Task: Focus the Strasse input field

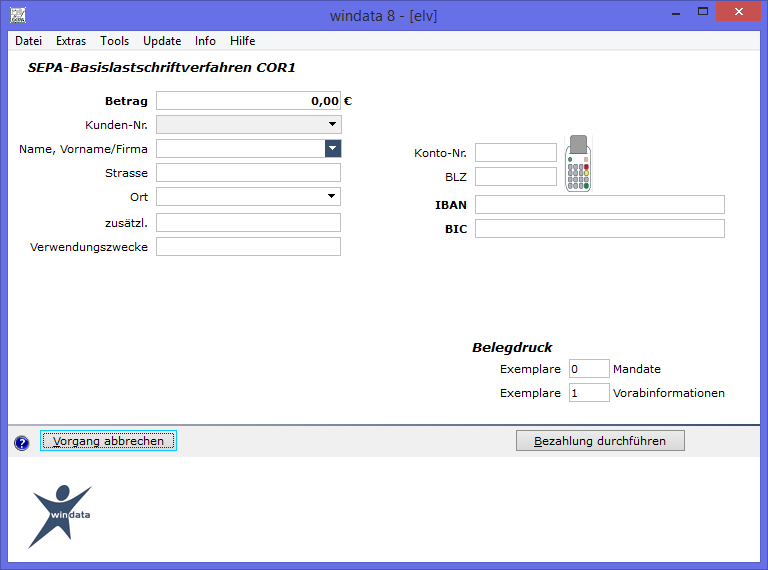Action: [x=248, y=172]
